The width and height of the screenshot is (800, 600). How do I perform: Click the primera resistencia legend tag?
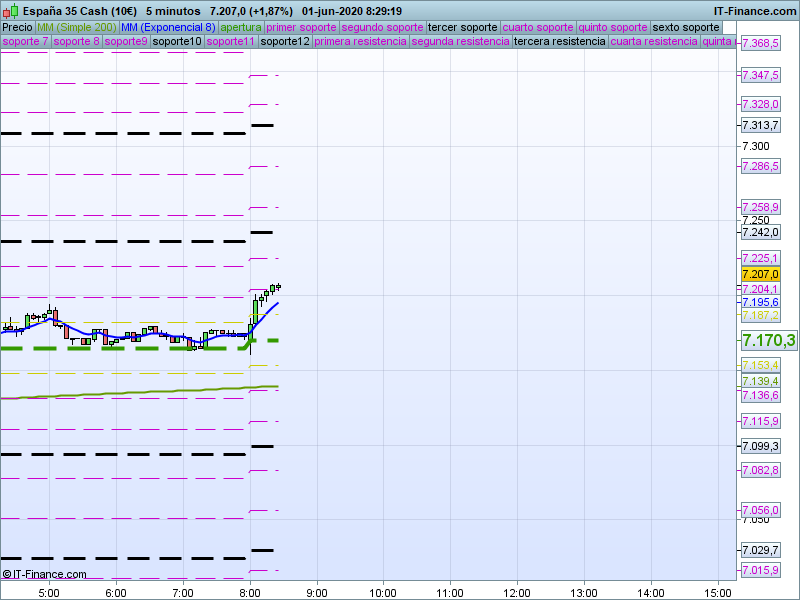click(x=360, y=42)
